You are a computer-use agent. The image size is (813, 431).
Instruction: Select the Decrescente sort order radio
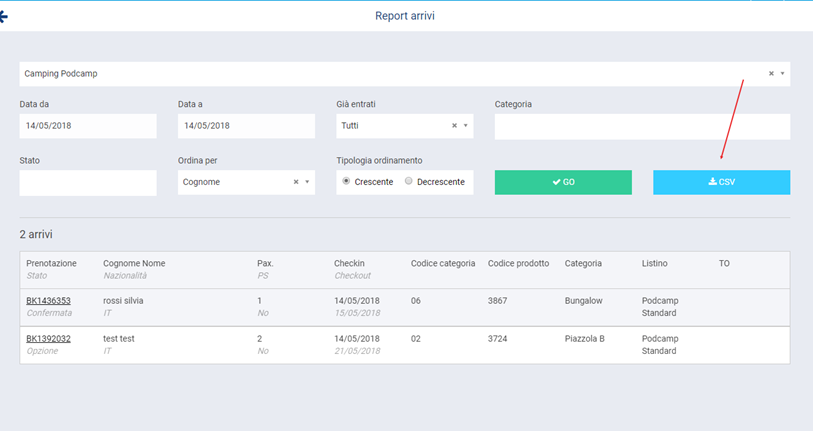[x=409, y=182]
